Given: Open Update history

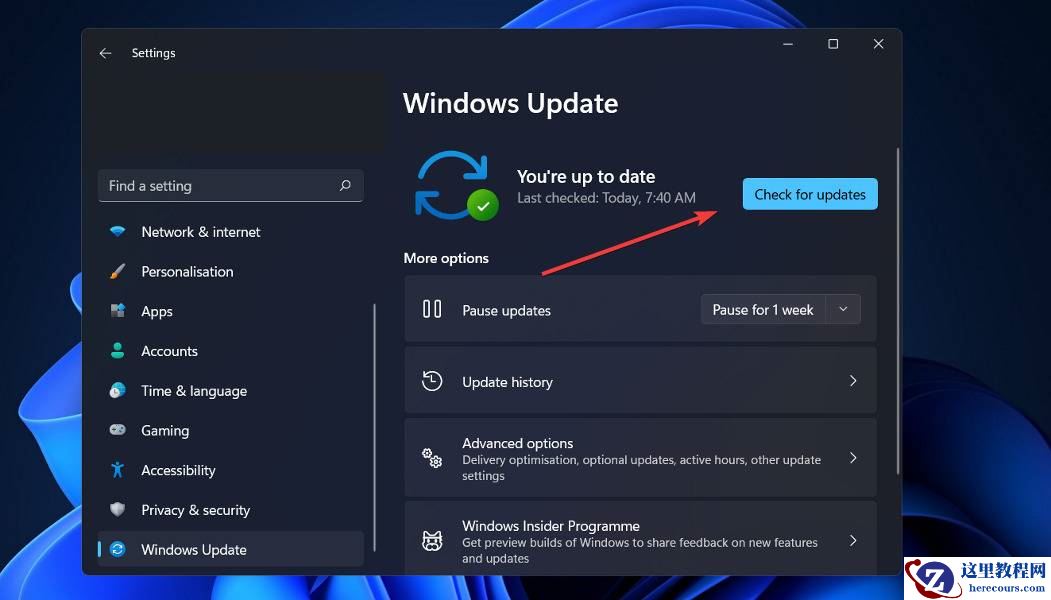Looking at the screenshot, I should [640, 381].
